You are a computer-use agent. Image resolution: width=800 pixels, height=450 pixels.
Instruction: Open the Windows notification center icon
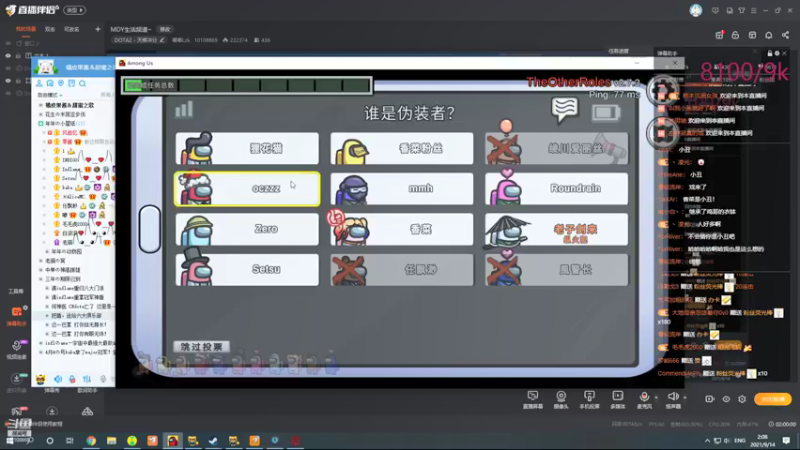(786, 440)
